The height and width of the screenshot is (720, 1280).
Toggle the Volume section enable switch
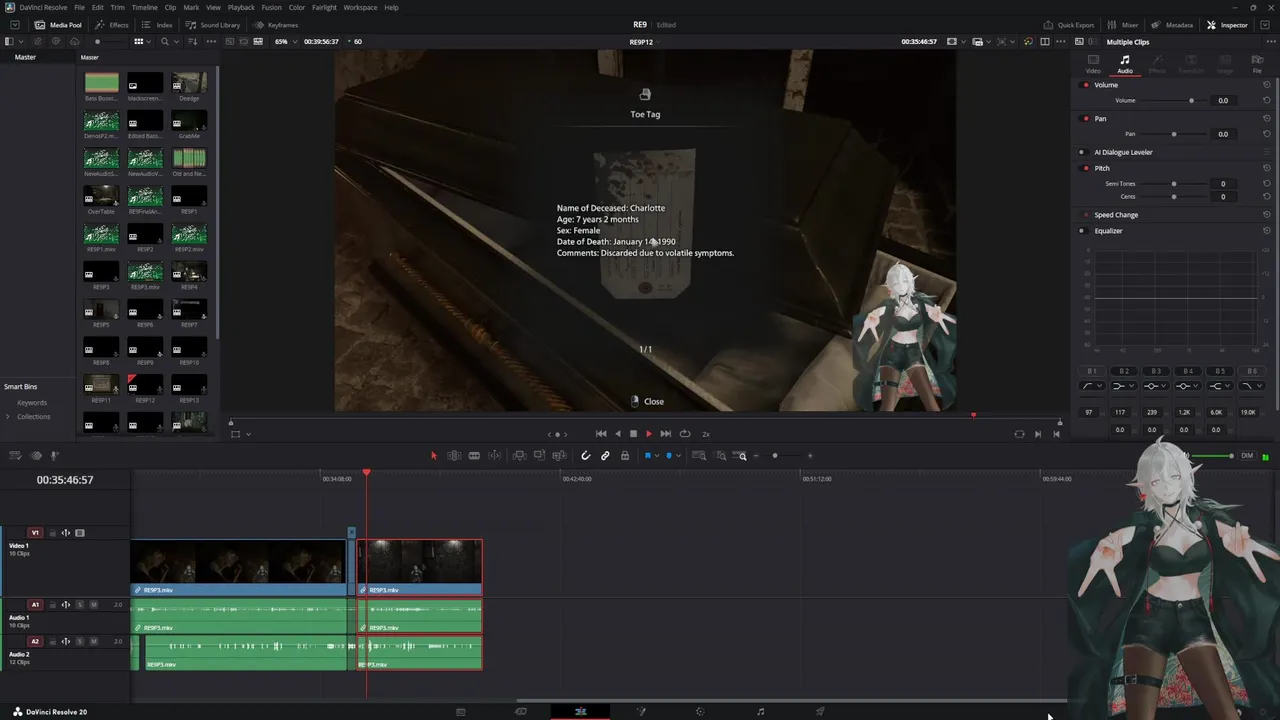(x=1086, y=85)
